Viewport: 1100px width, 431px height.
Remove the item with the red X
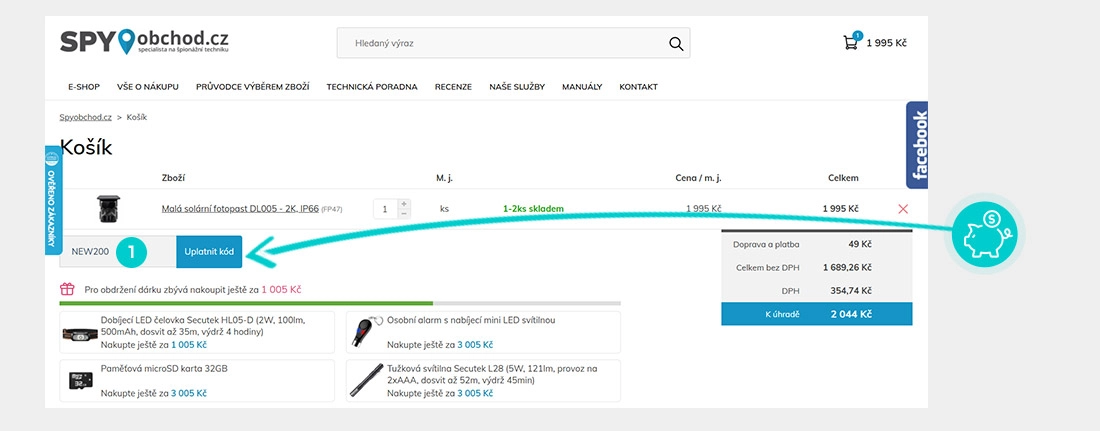point(903,208)
